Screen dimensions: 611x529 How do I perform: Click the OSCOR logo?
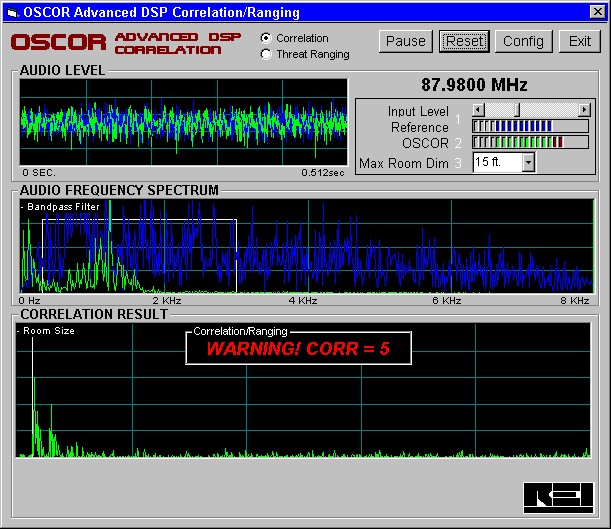(x=58, y=42)
